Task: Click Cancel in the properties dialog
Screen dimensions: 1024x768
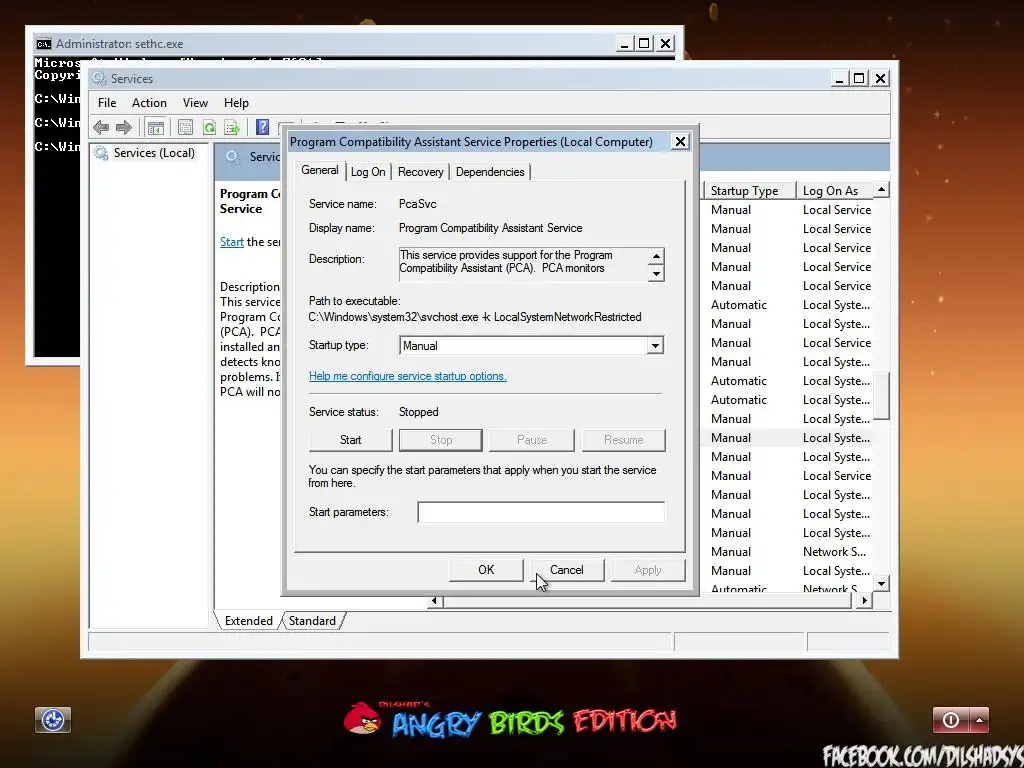Action: [x=567, y=569]
